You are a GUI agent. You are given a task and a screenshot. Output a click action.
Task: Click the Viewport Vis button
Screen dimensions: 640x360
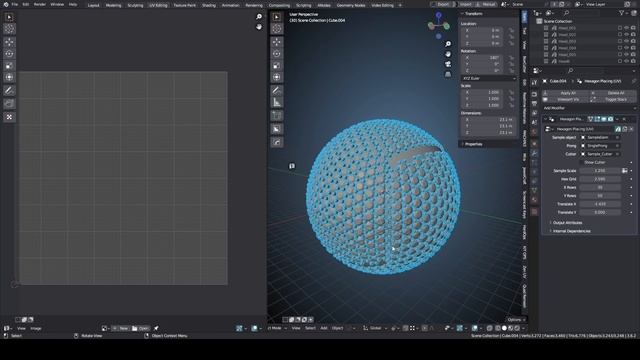[x=564, y=100]
